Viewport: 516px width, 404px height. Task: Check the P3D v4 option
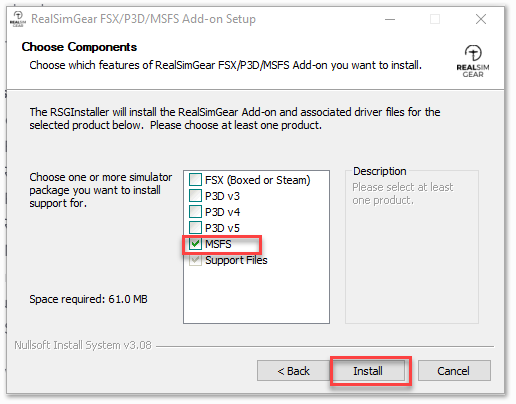[x=195, y=212]
